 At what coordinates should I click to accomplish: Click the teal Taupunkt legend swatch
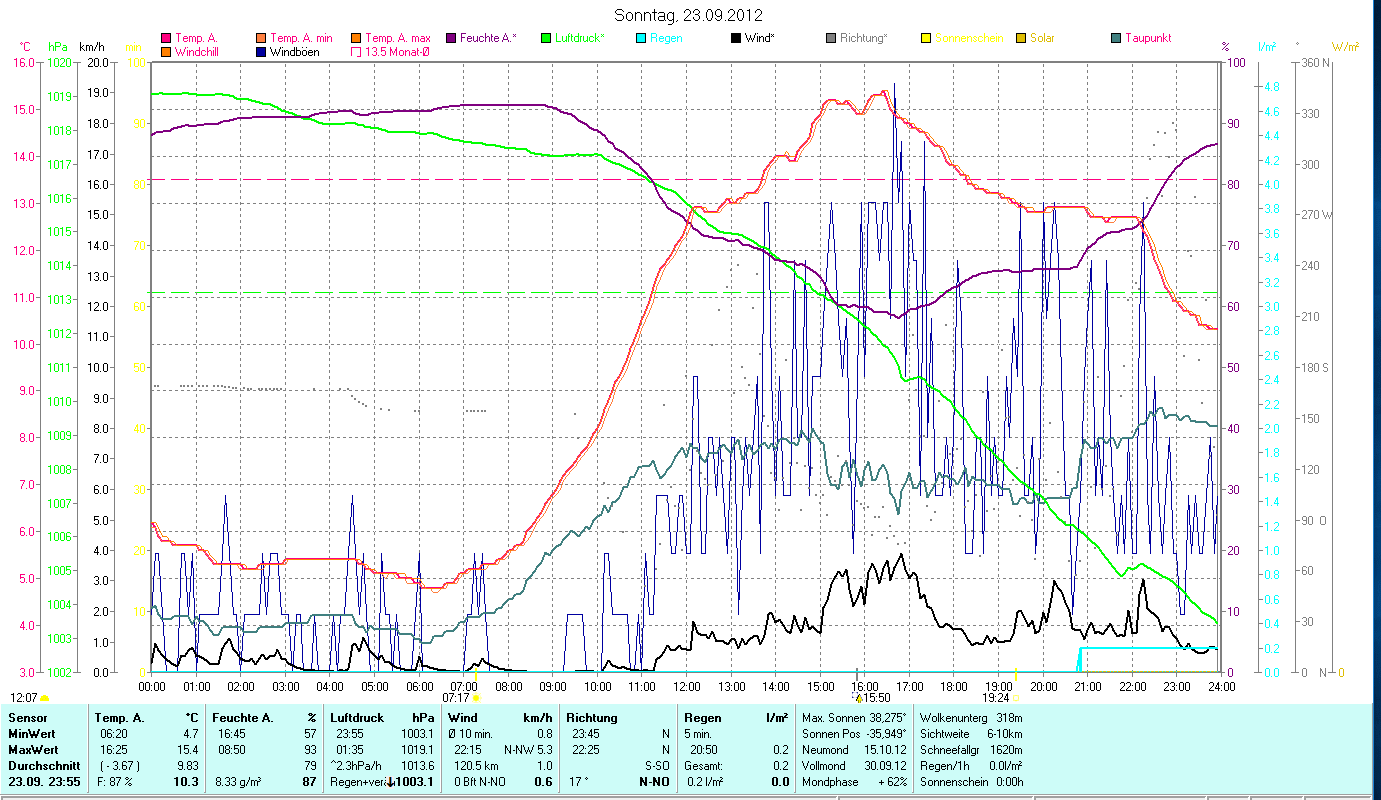pos(1116,38)
